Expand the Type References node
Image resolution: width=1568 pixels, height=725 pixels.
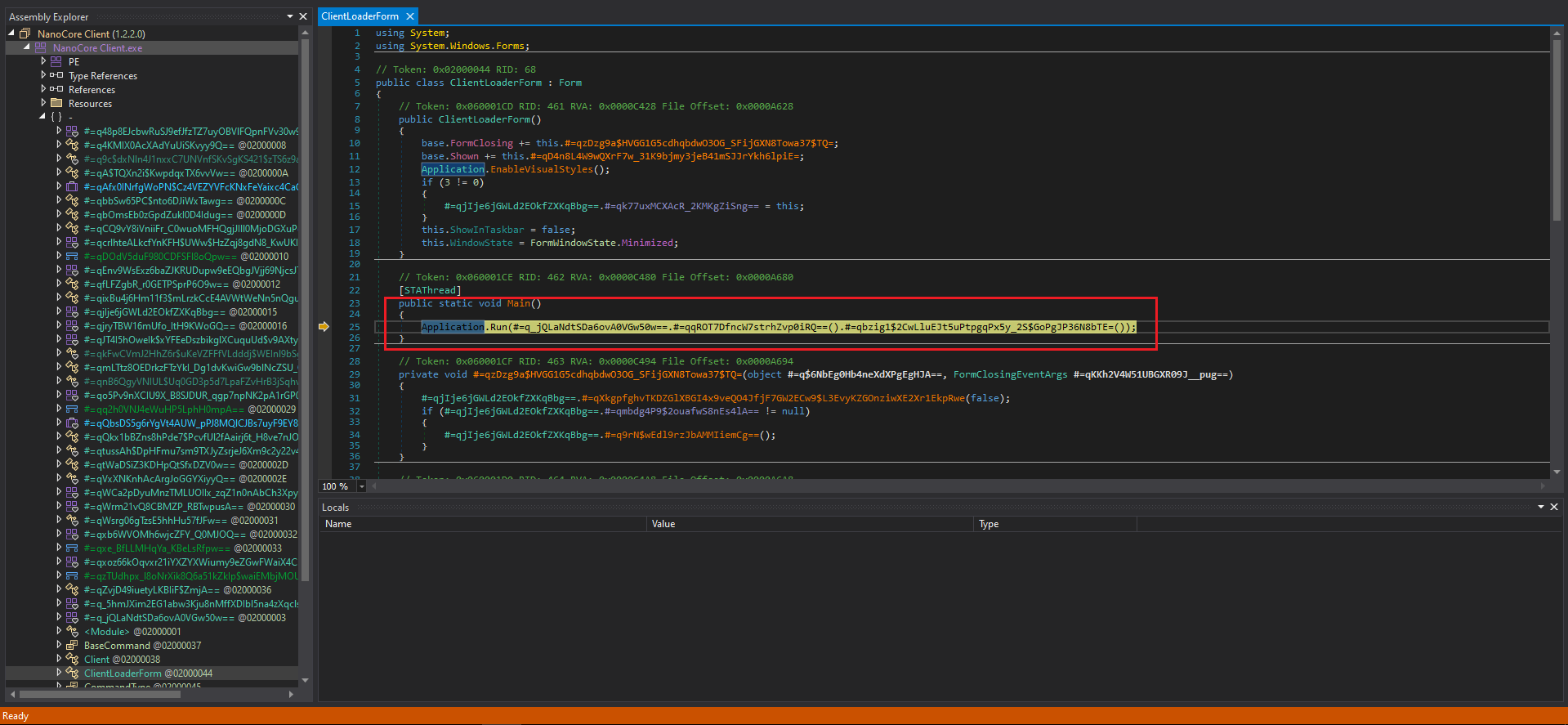point(43,75)
